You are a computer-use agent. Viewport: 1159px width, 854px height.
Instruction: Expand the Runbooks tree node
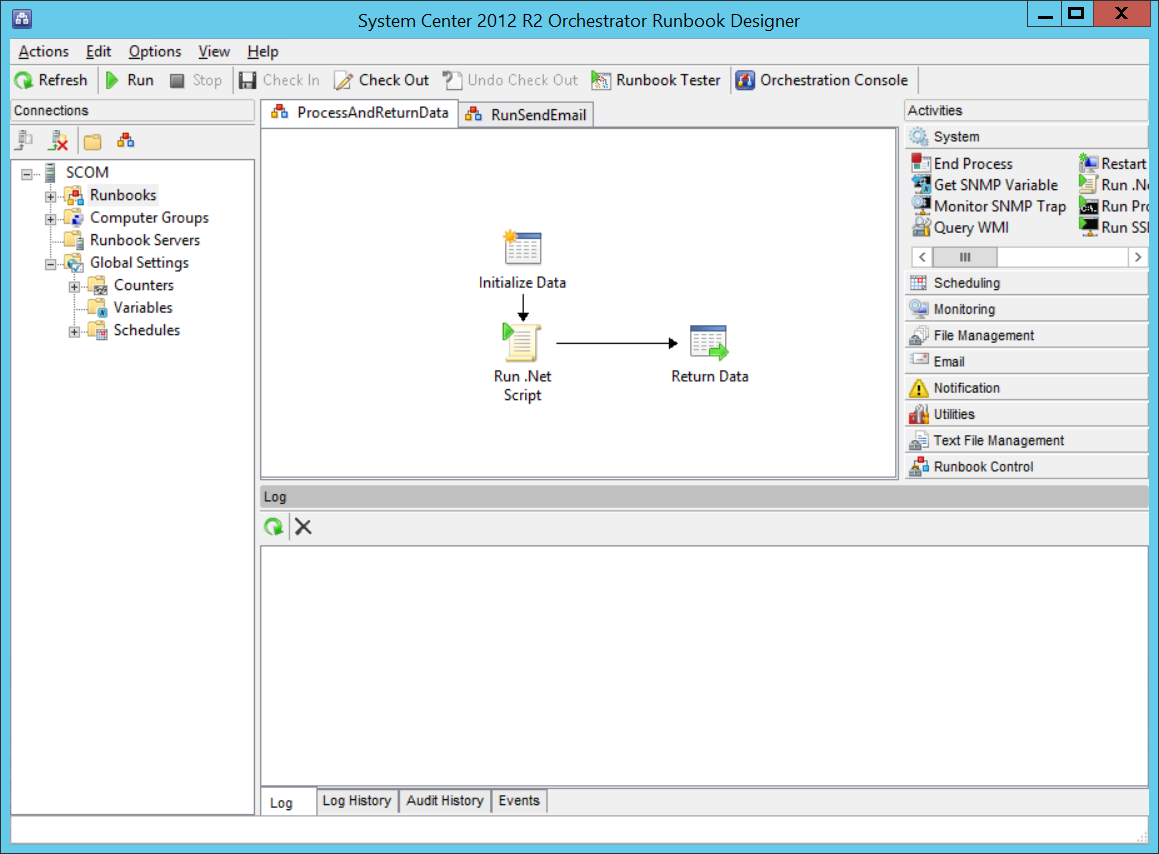point(50,197)
